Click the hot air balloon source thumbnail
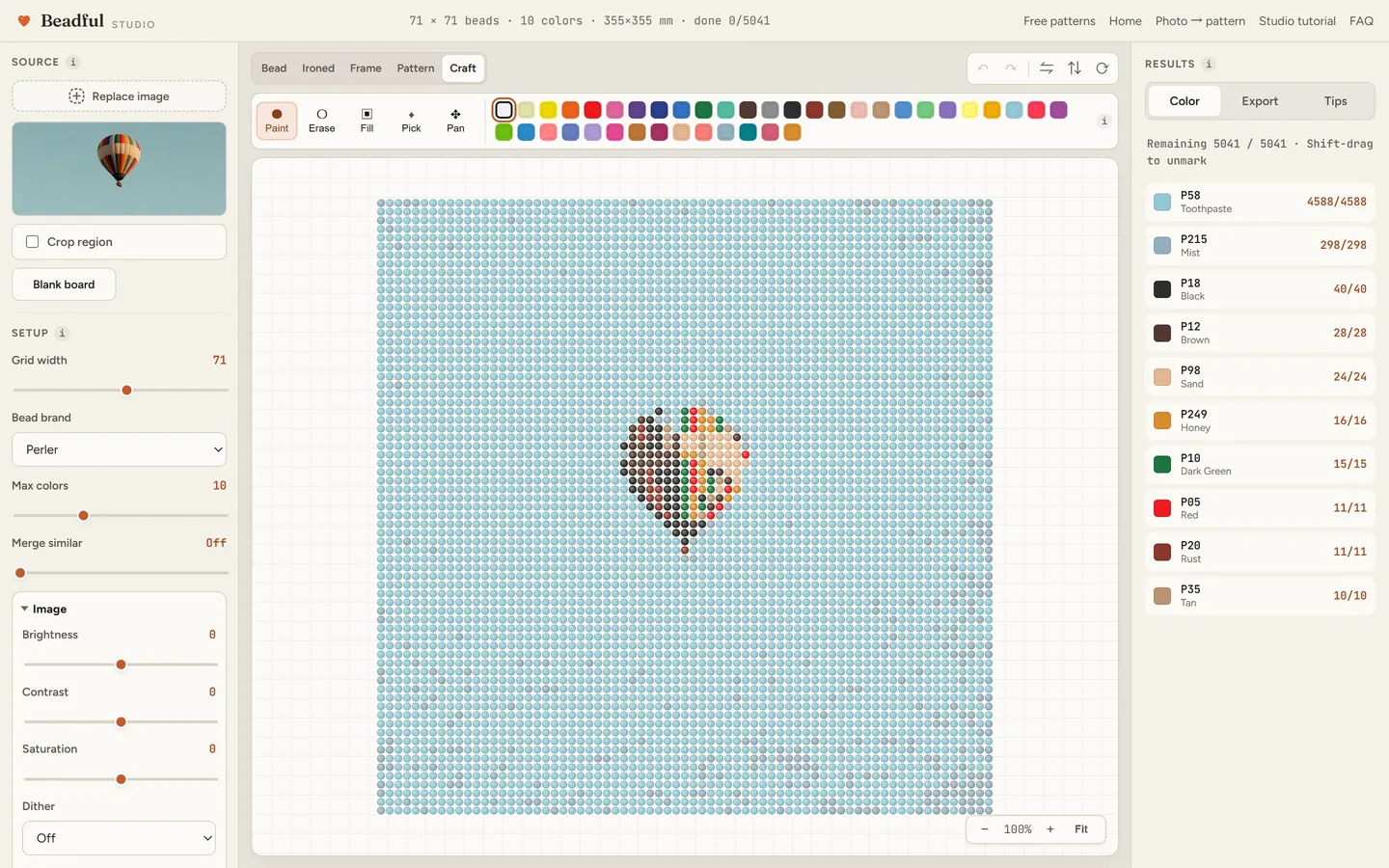 [120, 169]
